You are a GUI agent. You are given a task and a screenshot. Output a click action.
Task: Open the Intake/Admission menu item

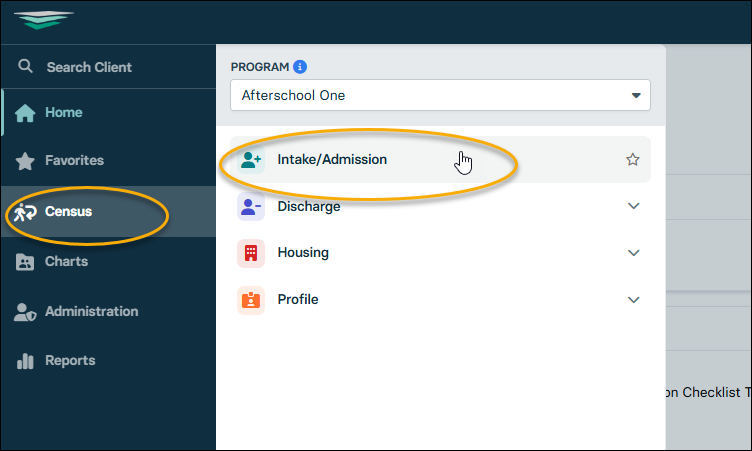point(332,159)
